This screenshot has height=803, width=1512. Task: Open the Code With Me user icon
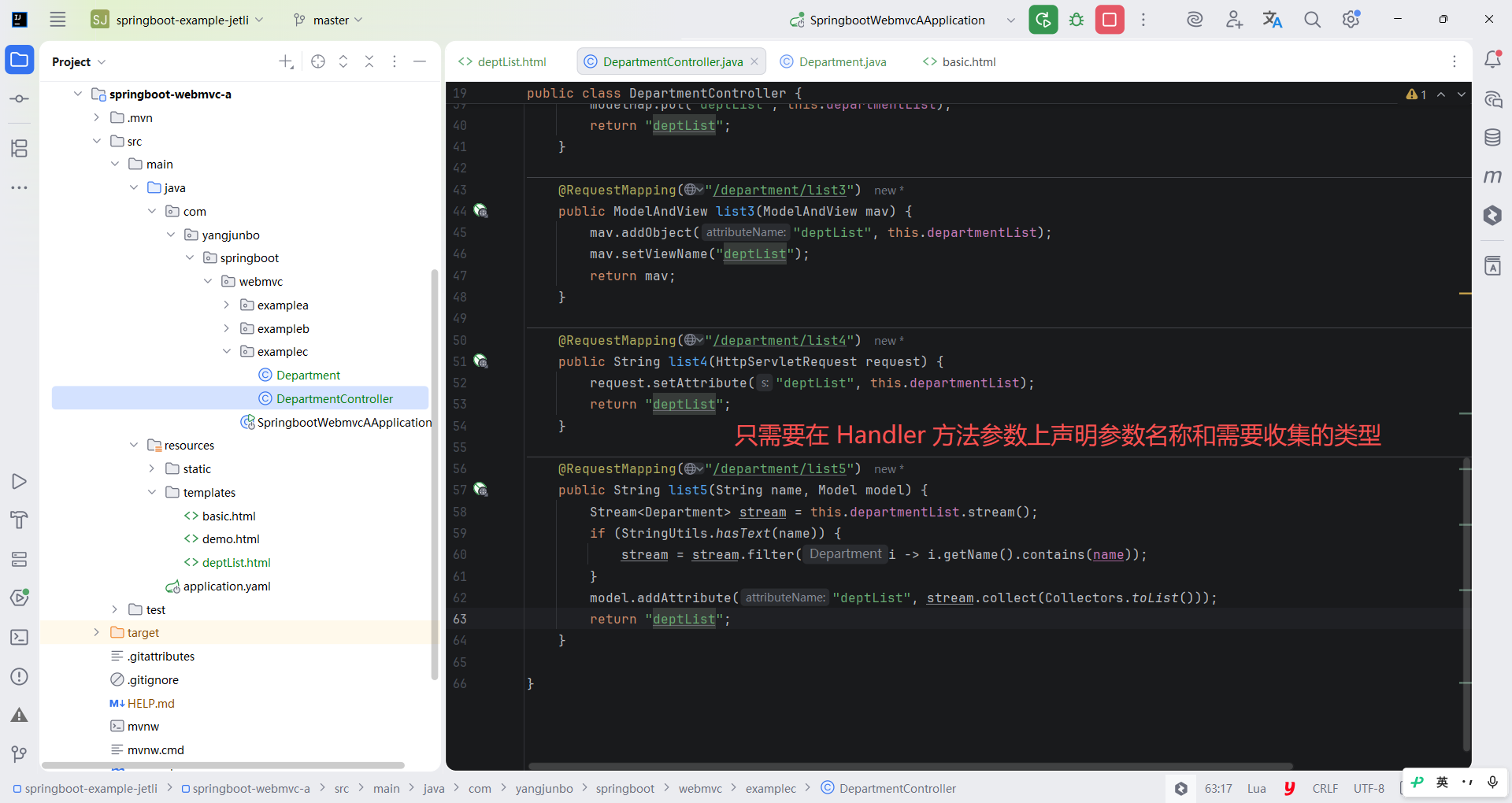point(1234,20)
